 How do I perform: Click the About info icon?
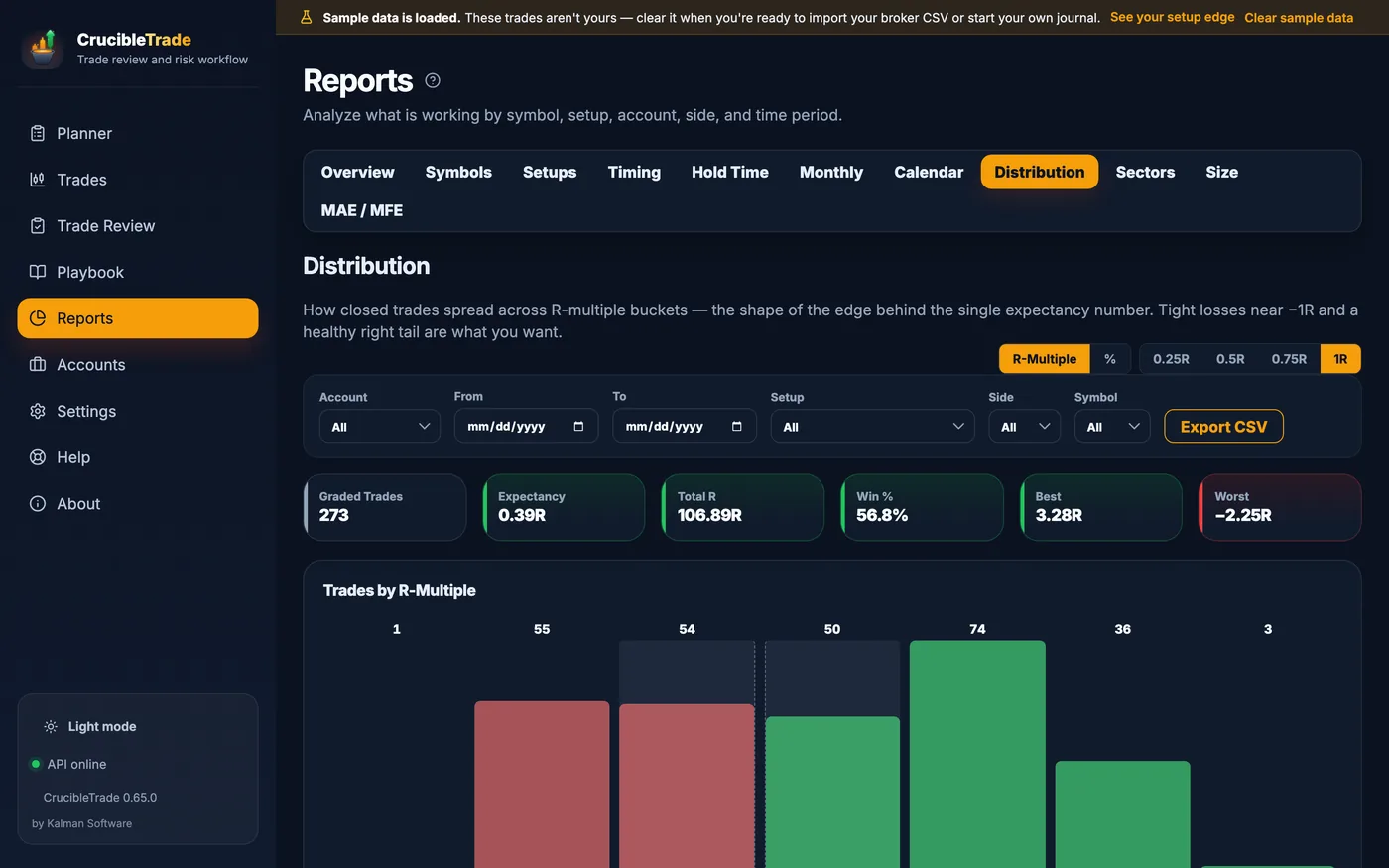click(38, 504)
